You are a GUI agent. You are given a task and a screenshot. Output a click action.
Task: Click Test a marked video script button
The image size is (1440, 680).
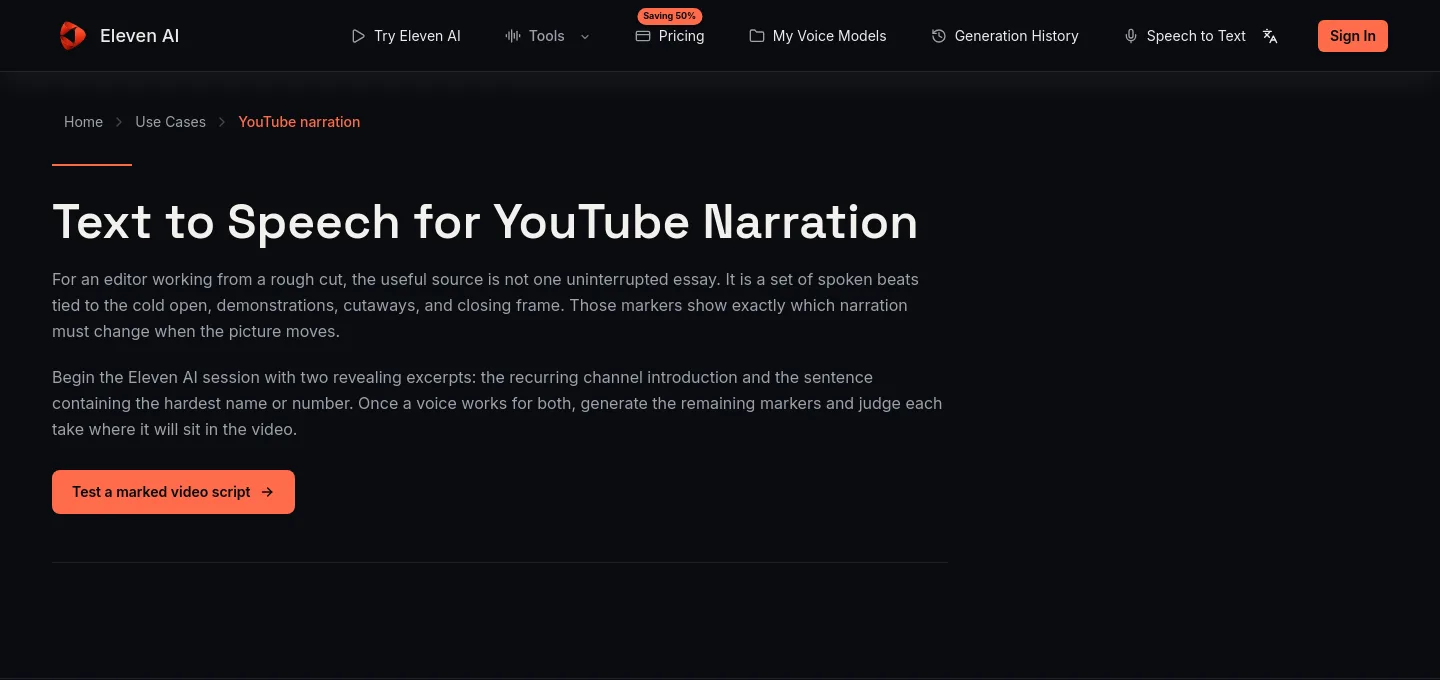point(173,492)
